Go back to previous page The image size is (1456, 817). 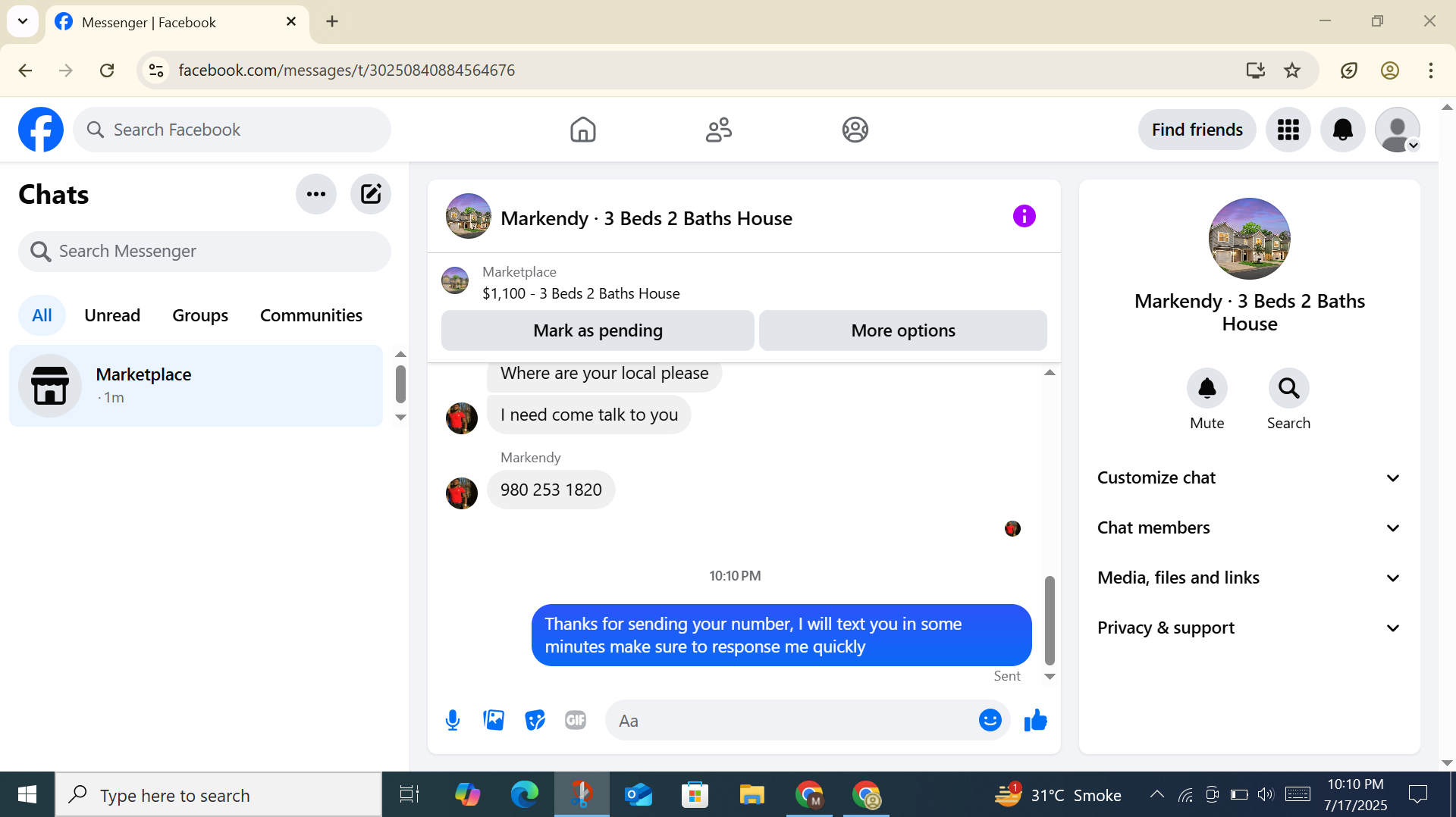[x=25, y=70]
